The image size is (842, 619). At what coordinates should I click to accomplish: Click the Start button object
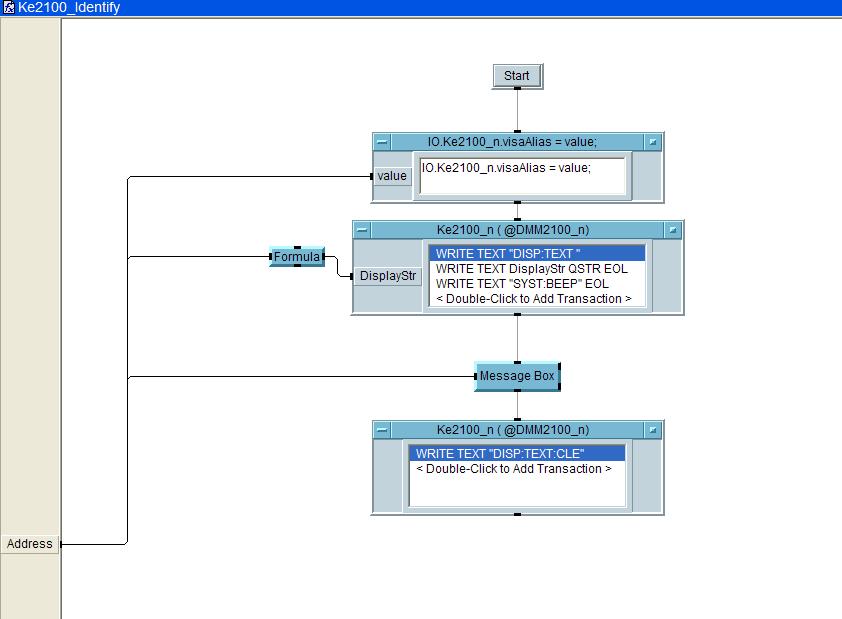517,76
